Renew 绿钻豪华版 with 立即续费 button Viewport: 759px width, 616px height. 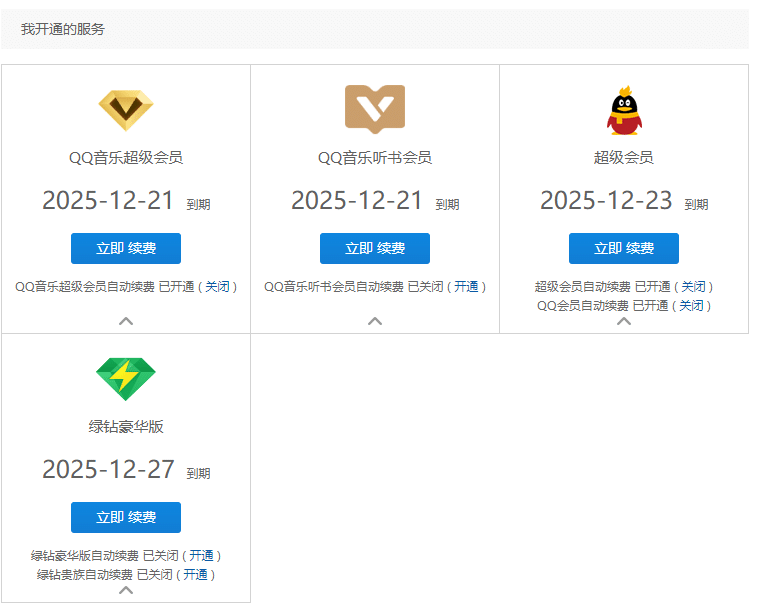(126, 517)
